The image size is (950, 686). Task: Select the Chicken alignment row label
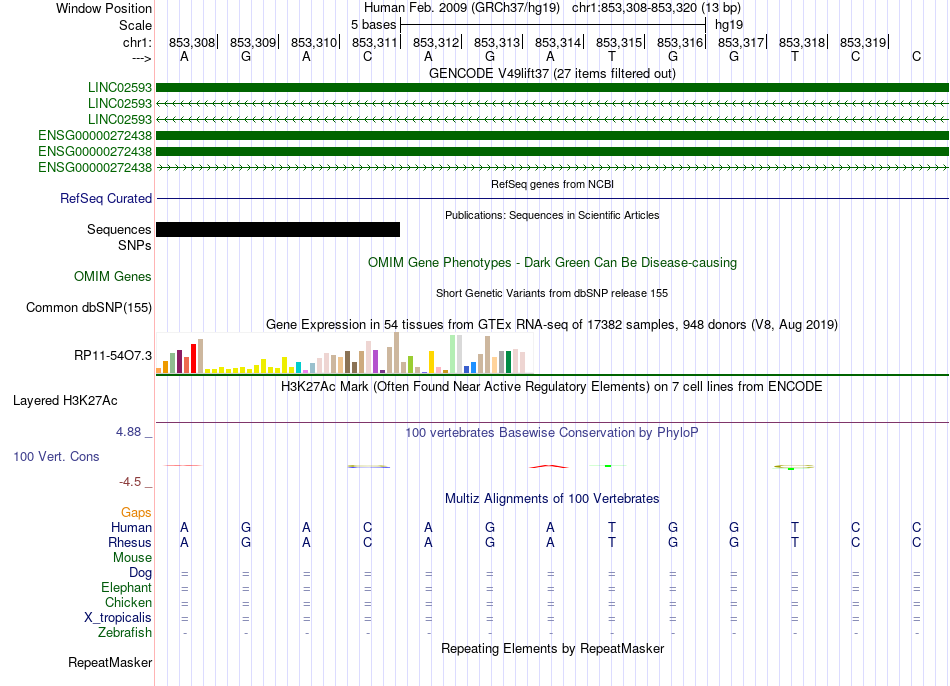128,602
